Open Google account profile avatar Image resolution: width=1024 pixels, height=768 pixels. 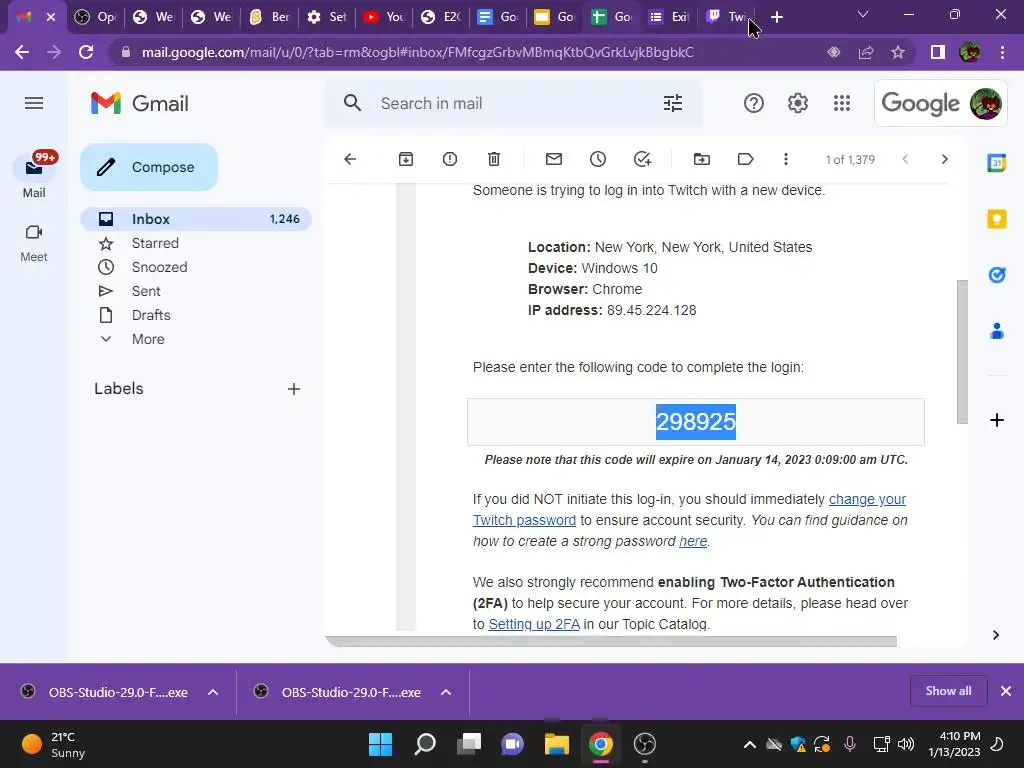[x=985, y=103]
